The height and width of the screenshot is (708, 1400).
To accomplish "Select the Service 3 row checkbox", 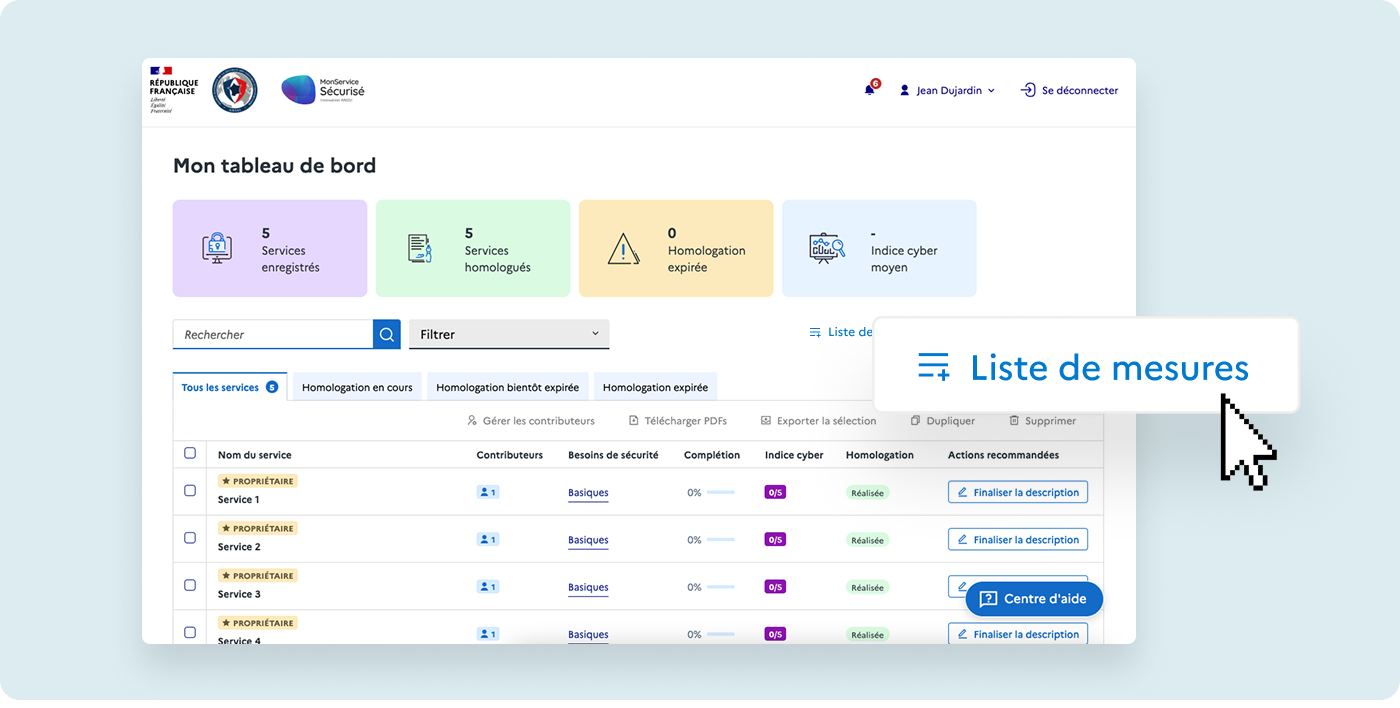I will pyautogui.click(x=190, y=585).
